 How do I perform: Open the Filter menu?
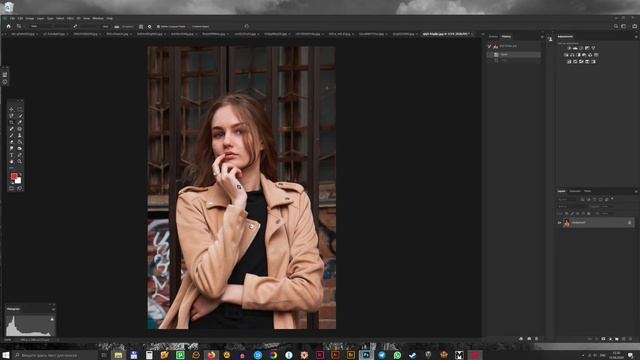70,18
